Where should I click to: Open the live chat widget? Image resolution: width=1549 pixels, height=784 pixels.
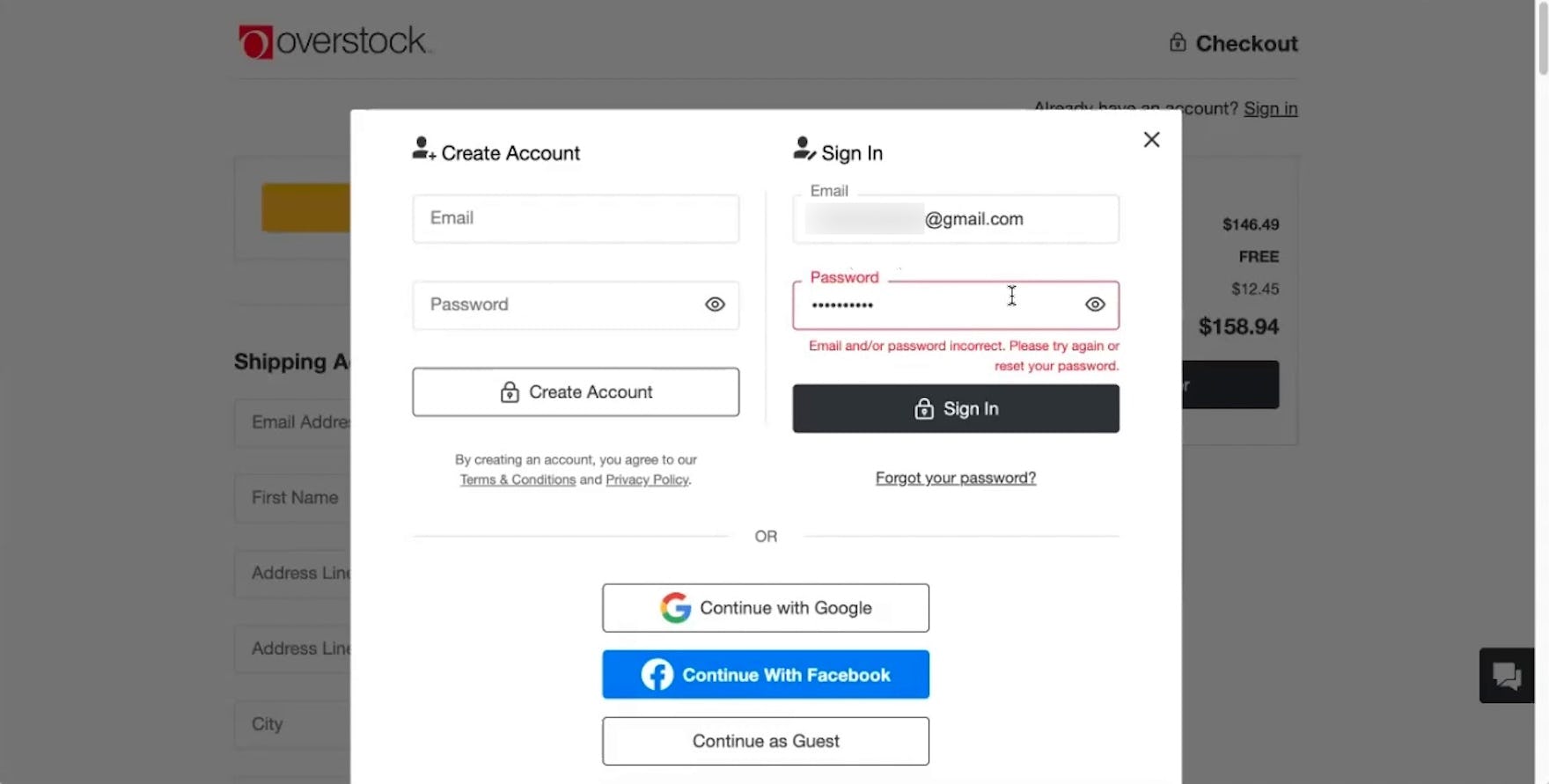pos(1507,676)
